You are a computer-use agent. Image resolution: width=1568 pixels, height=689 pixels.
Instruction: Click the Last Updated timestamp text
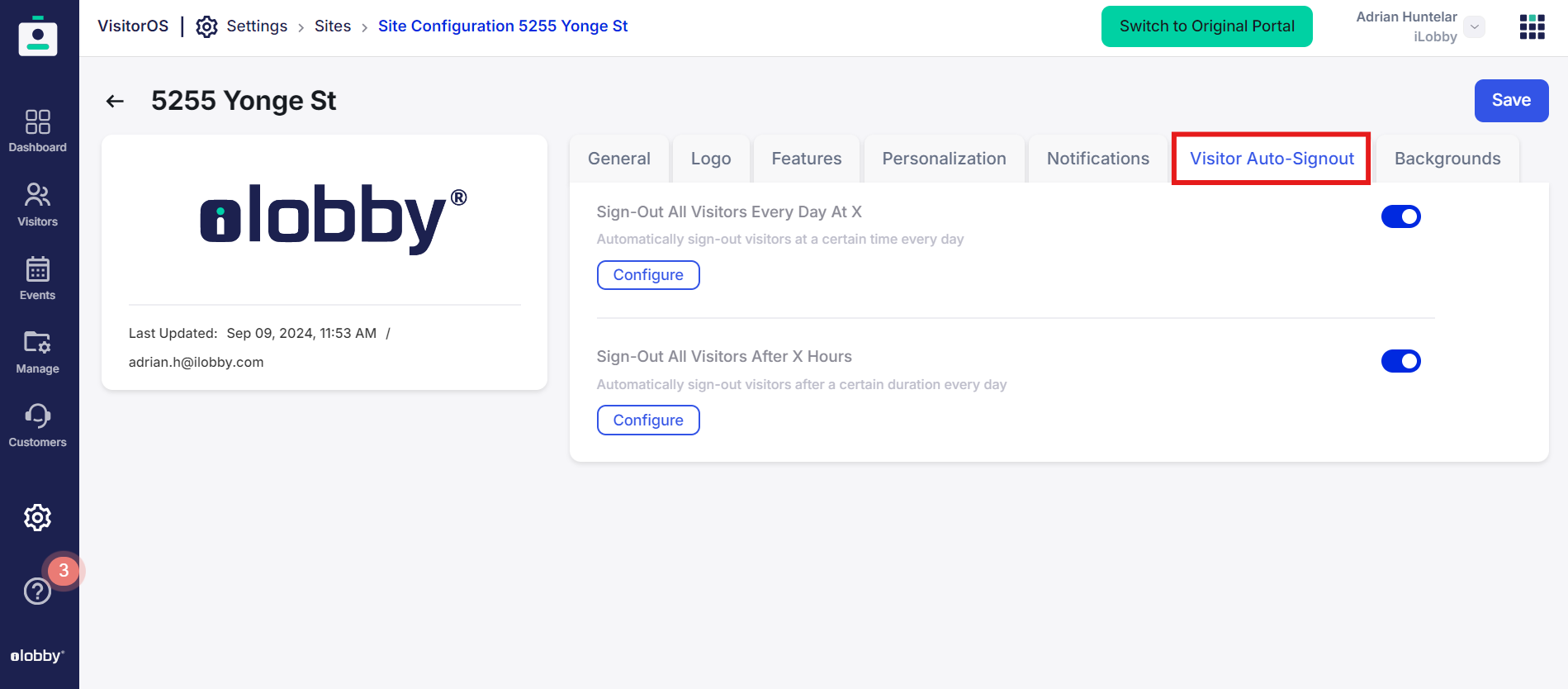[x=301, y=333]
